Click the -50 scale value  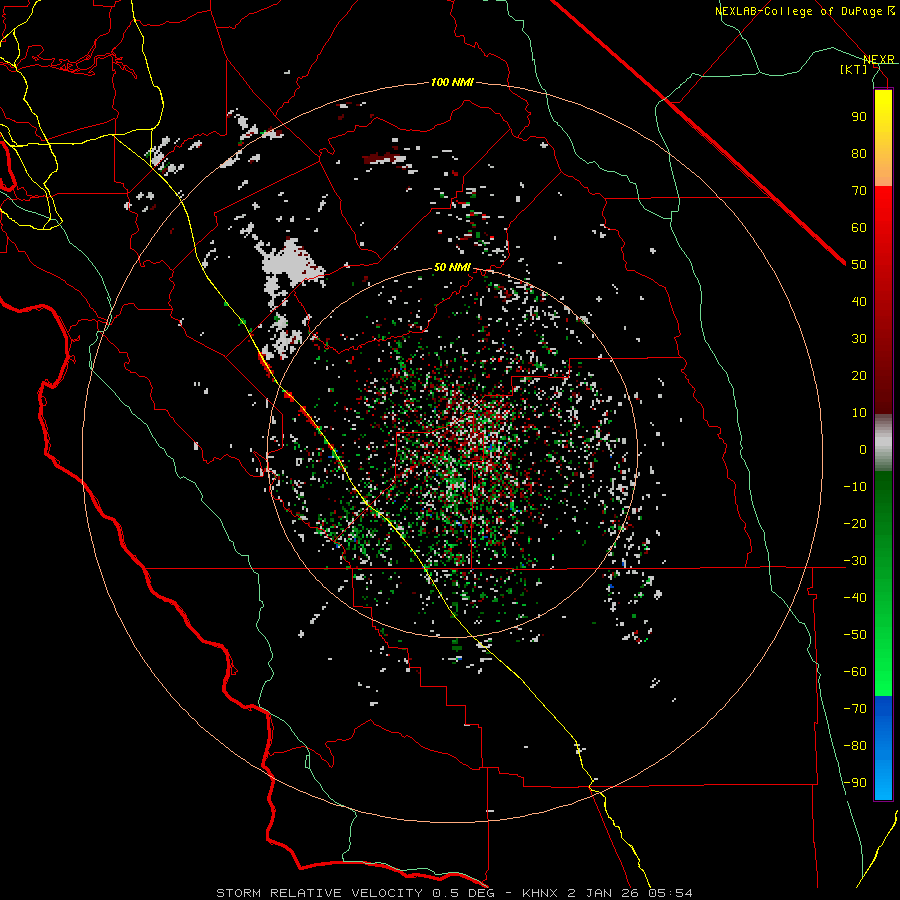coord(855,635)
